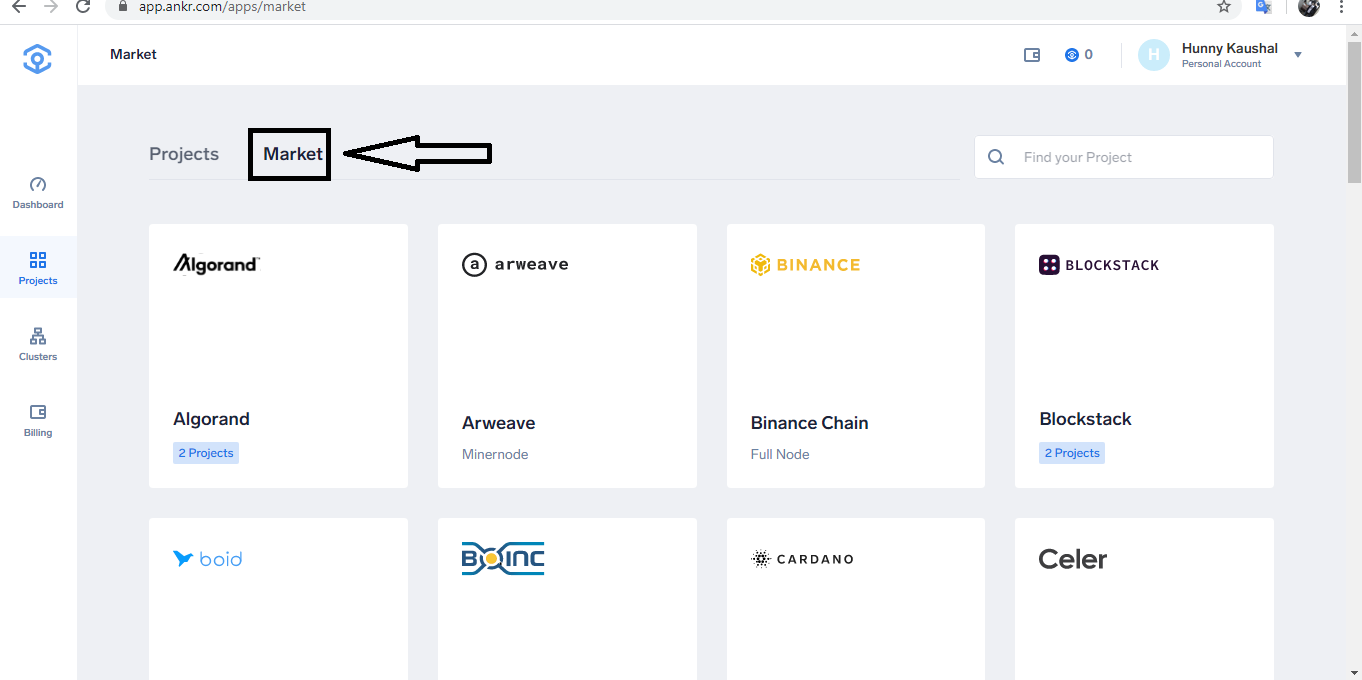Click the wallet icon in header
The width and height of the screenshot is (1362, 680).
pyautogui.click(x=1032, y=55)
